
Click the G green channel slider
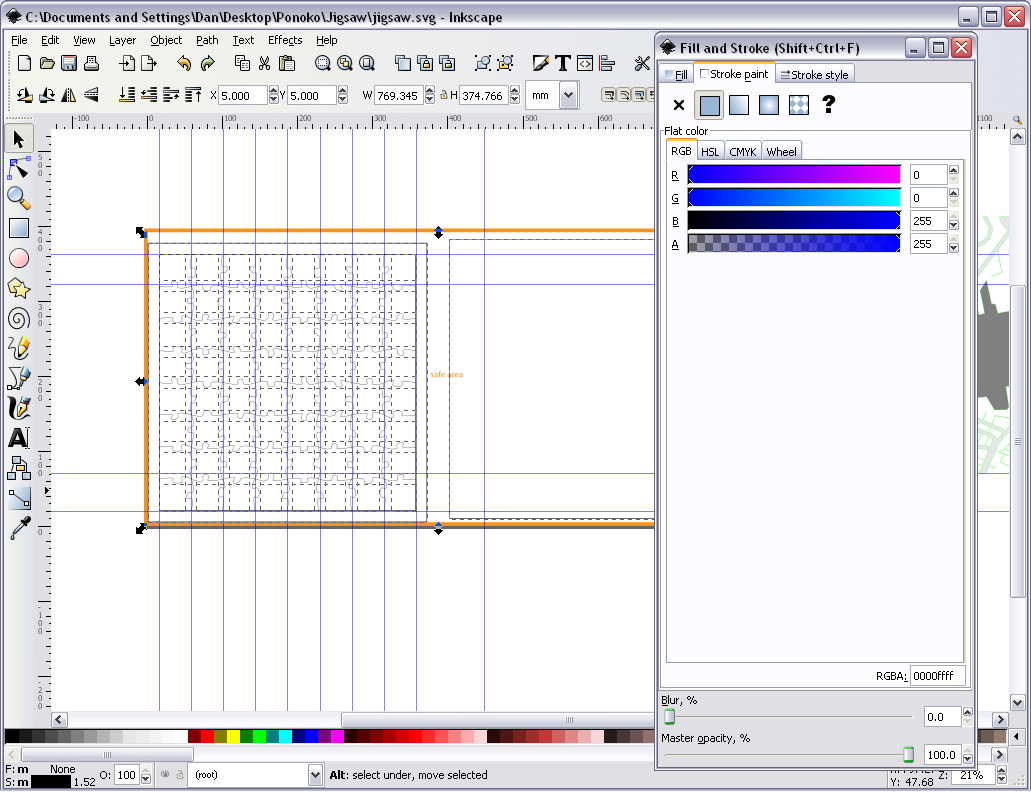click(x=794, y=198)
